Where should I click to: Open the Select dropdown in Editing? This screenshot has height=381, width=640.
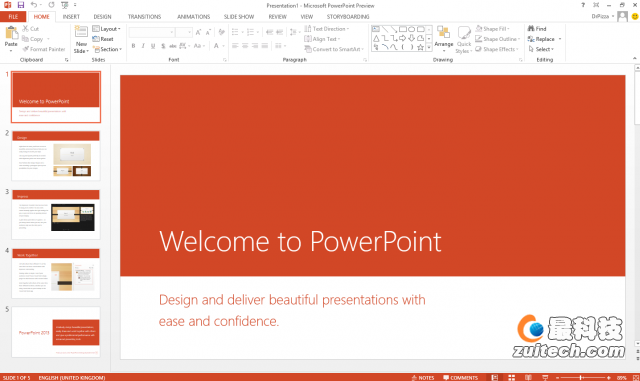click(541, 49)
